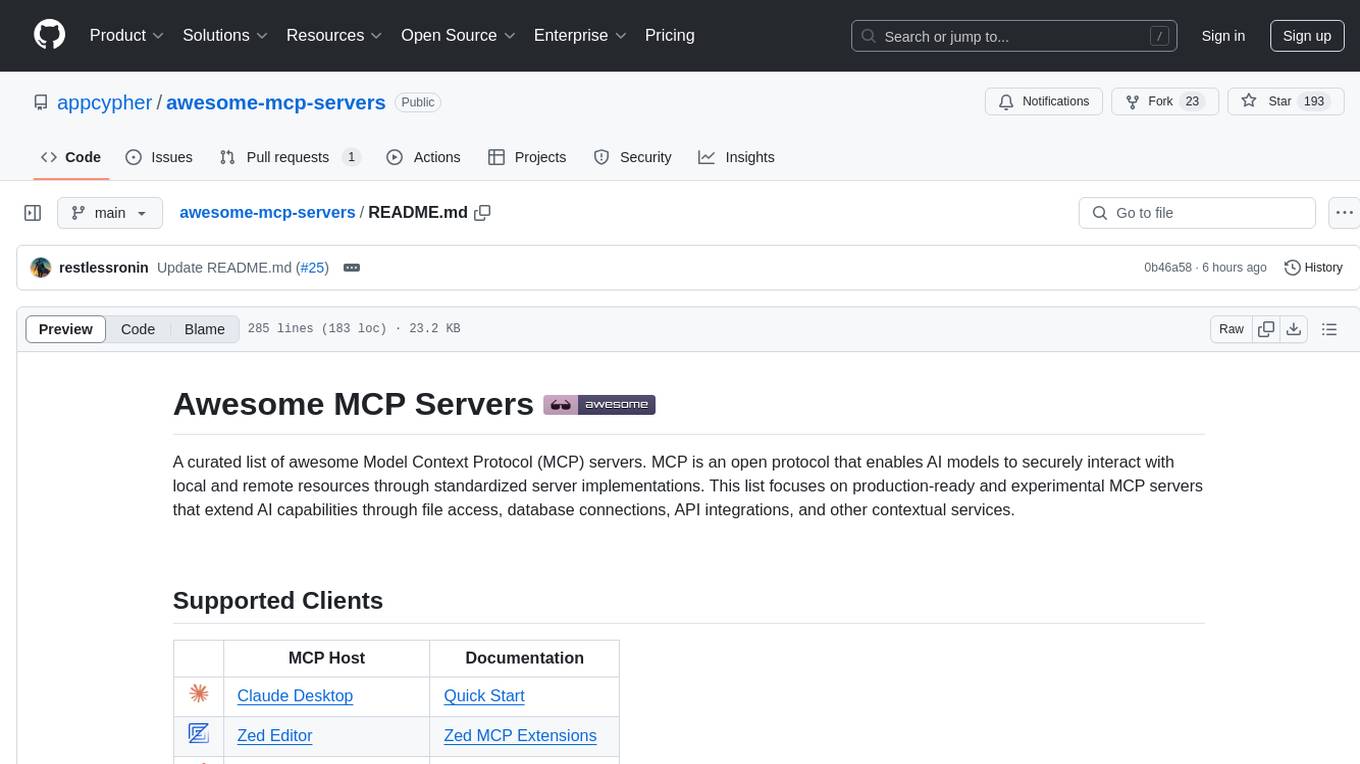The width and height of the screenshot is (1360, 764).
Task: Click the MCP Host column header
Action: coord(326,658)
